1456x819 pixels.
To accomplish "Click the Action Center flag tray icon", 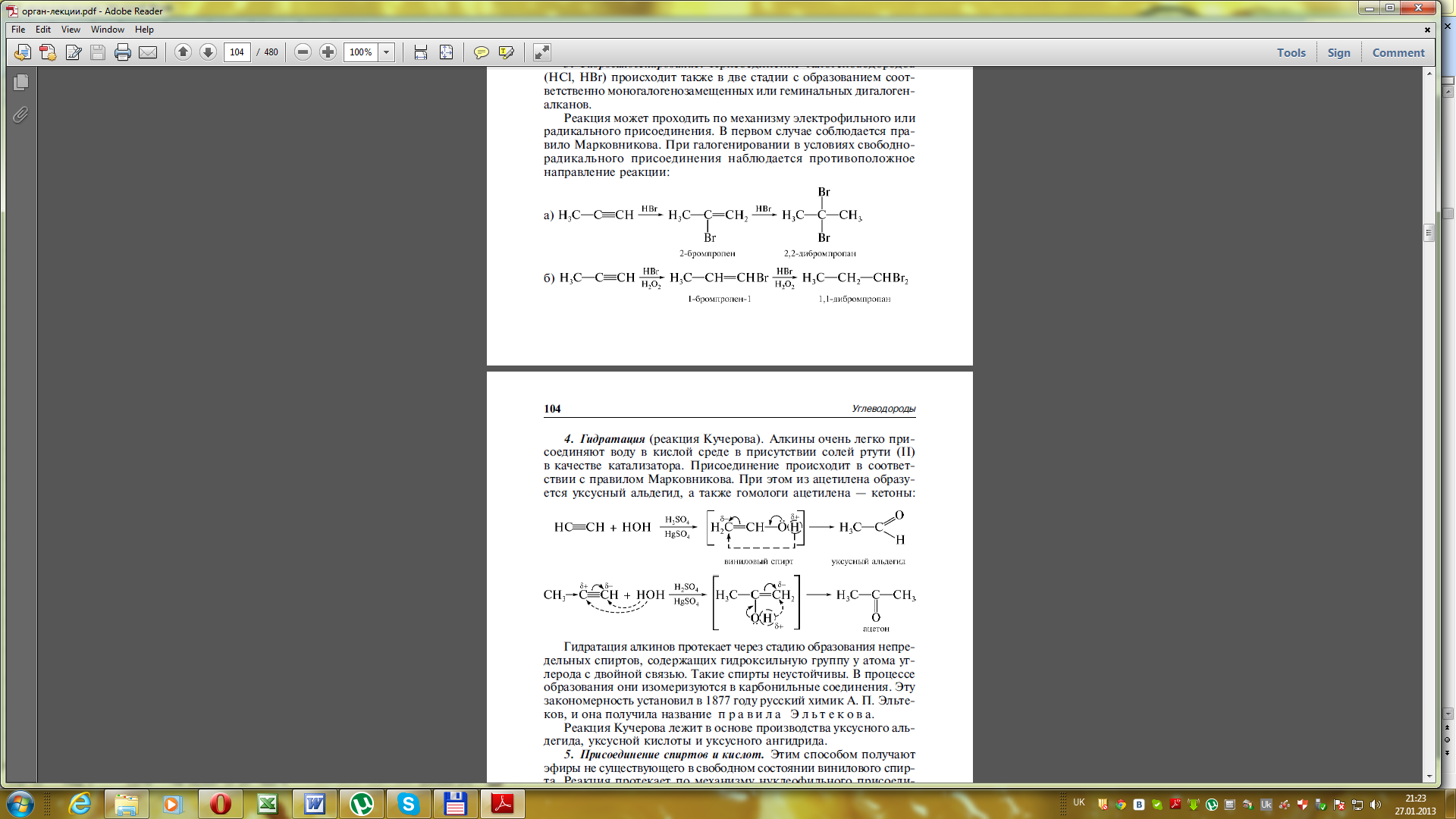I will click(x=1339, y=805).
